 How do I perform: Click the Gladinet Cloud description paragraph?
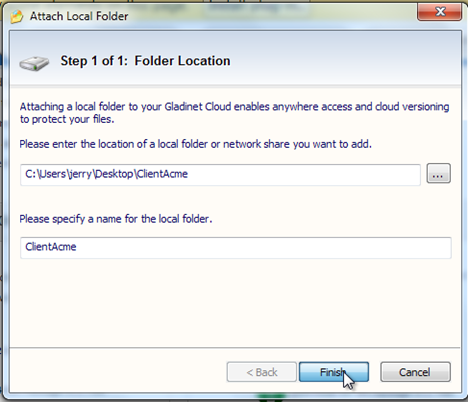coord(234,113)
